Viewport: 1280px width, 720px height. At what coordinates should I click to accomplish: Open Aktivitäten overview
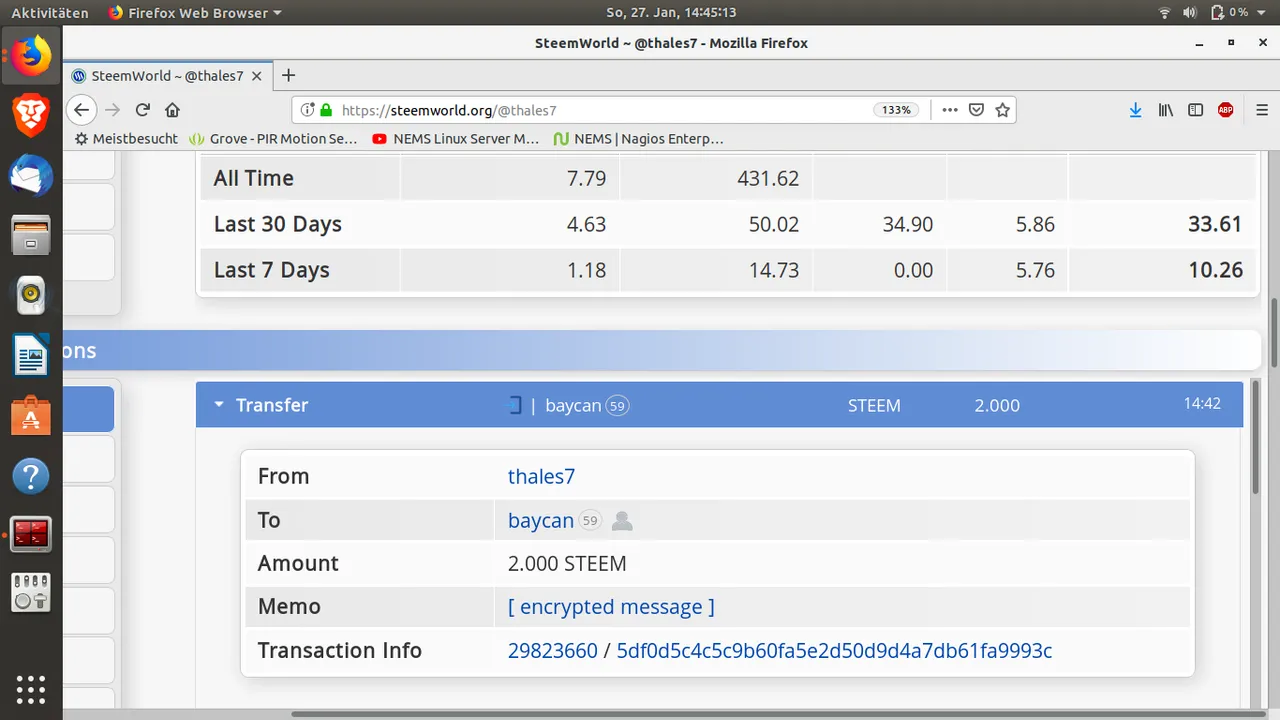pyautogui.click(x=50, y=12)
